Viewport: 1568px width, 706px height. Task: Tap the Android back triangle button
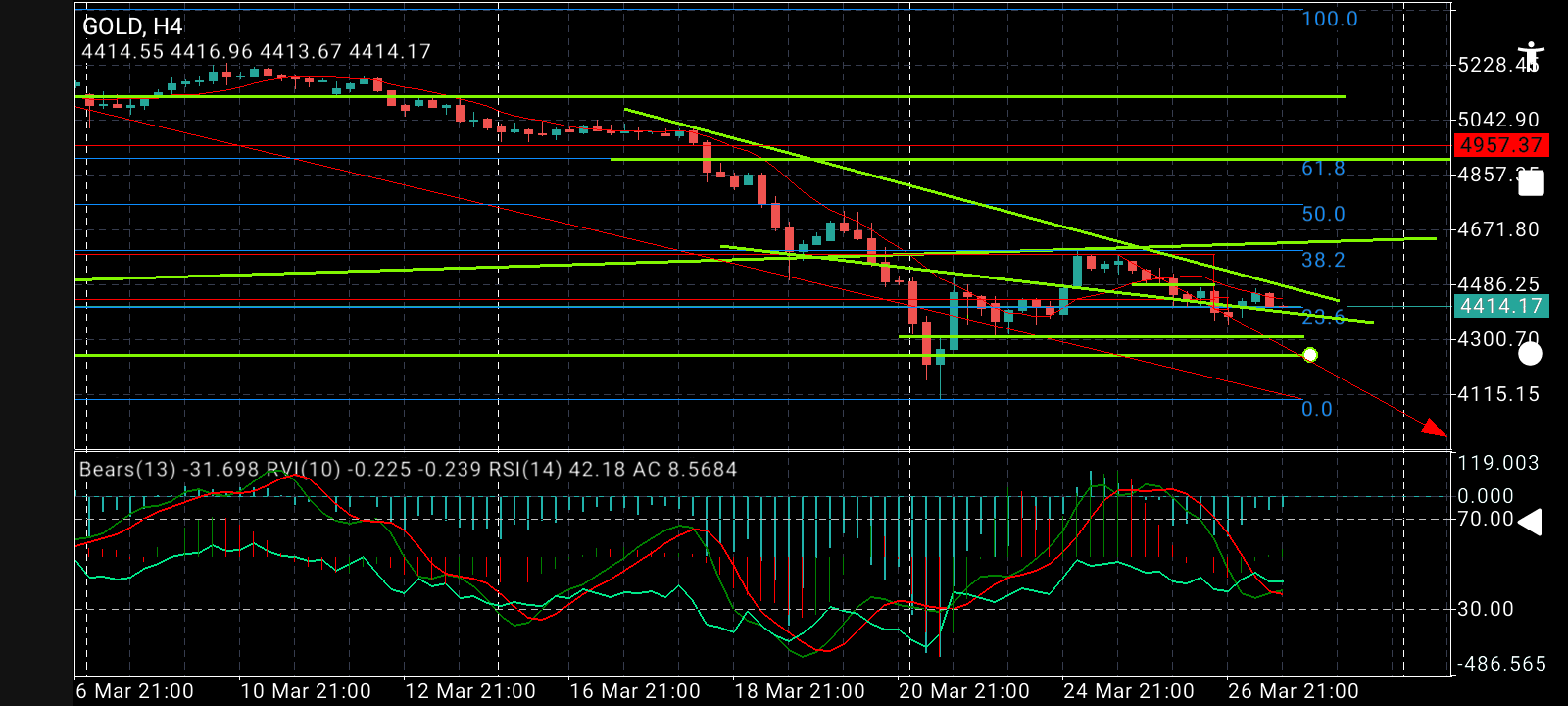(x=1530, y=522)
